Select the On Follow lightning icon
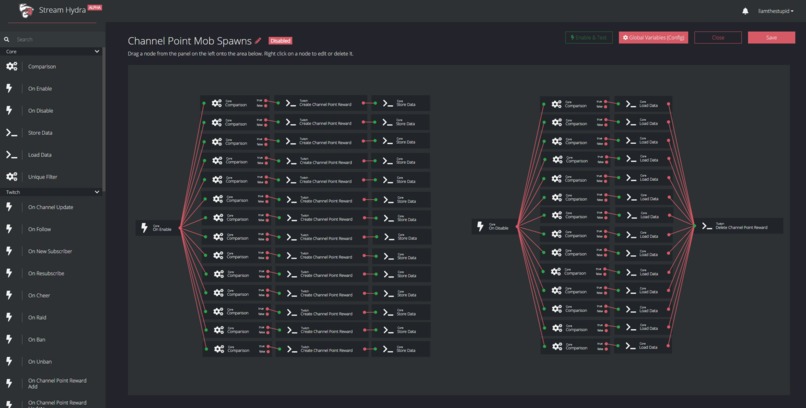This screenshot has width=806, height=408. (x=9, y=229)
